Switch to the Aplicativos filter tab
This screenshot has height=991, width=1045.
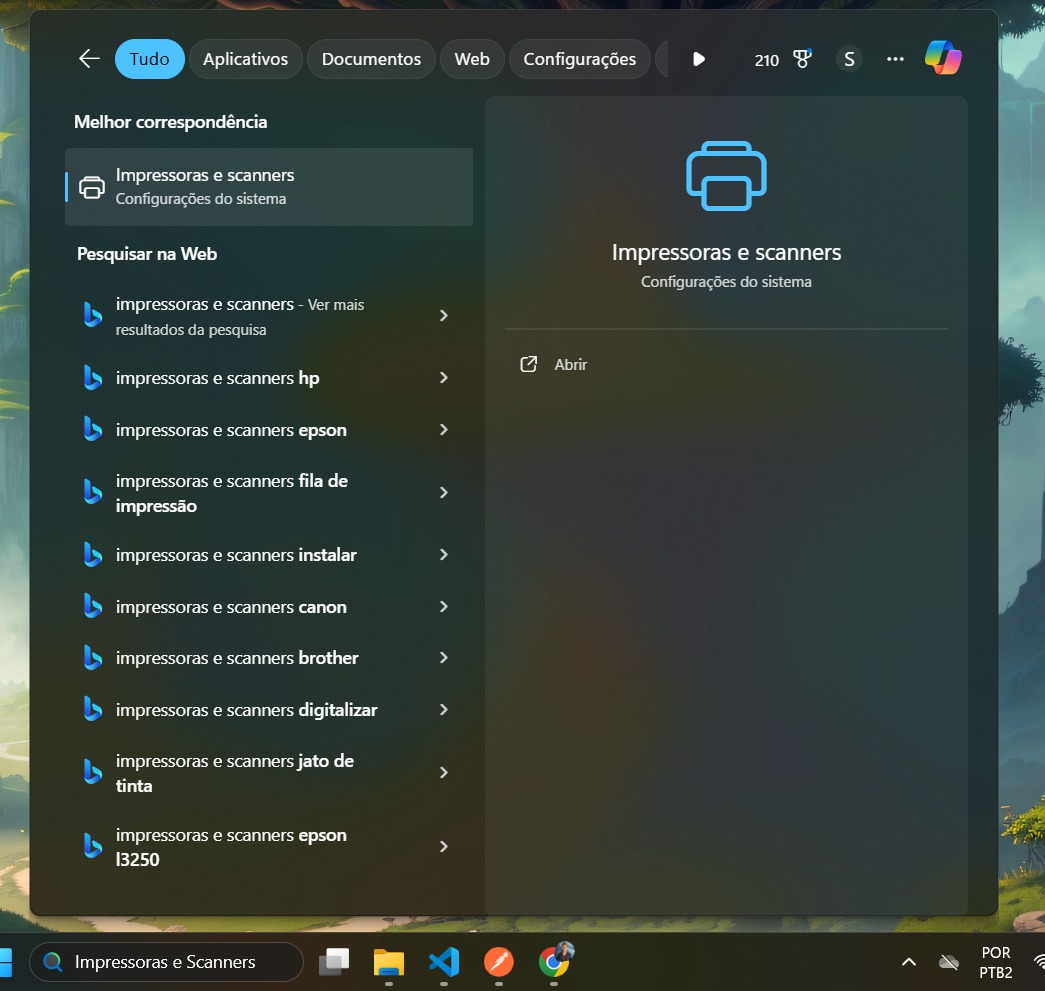(x=245, y=59)
